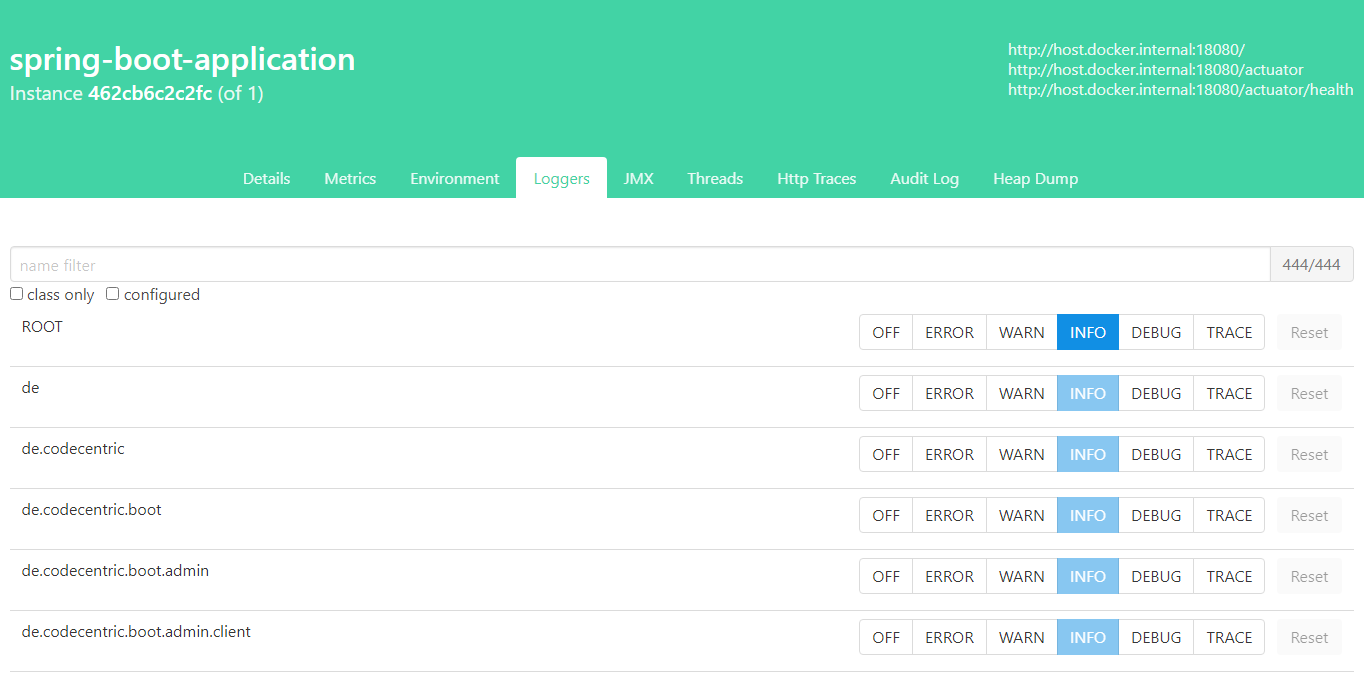Set the de logger to DEBUG
The image size is (1364, 677).
[x=1156, y=393]
